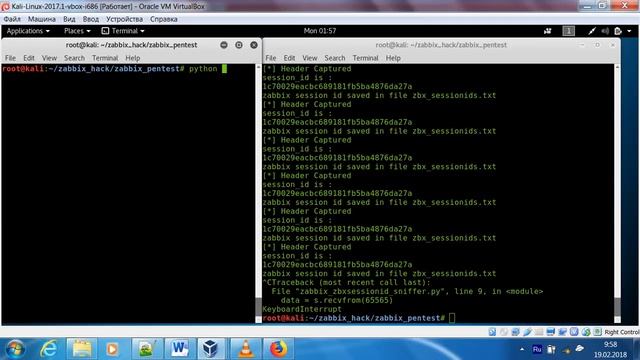Open workspace switcher indicator labeled 1
640x360 pixels.
[568, 31]
